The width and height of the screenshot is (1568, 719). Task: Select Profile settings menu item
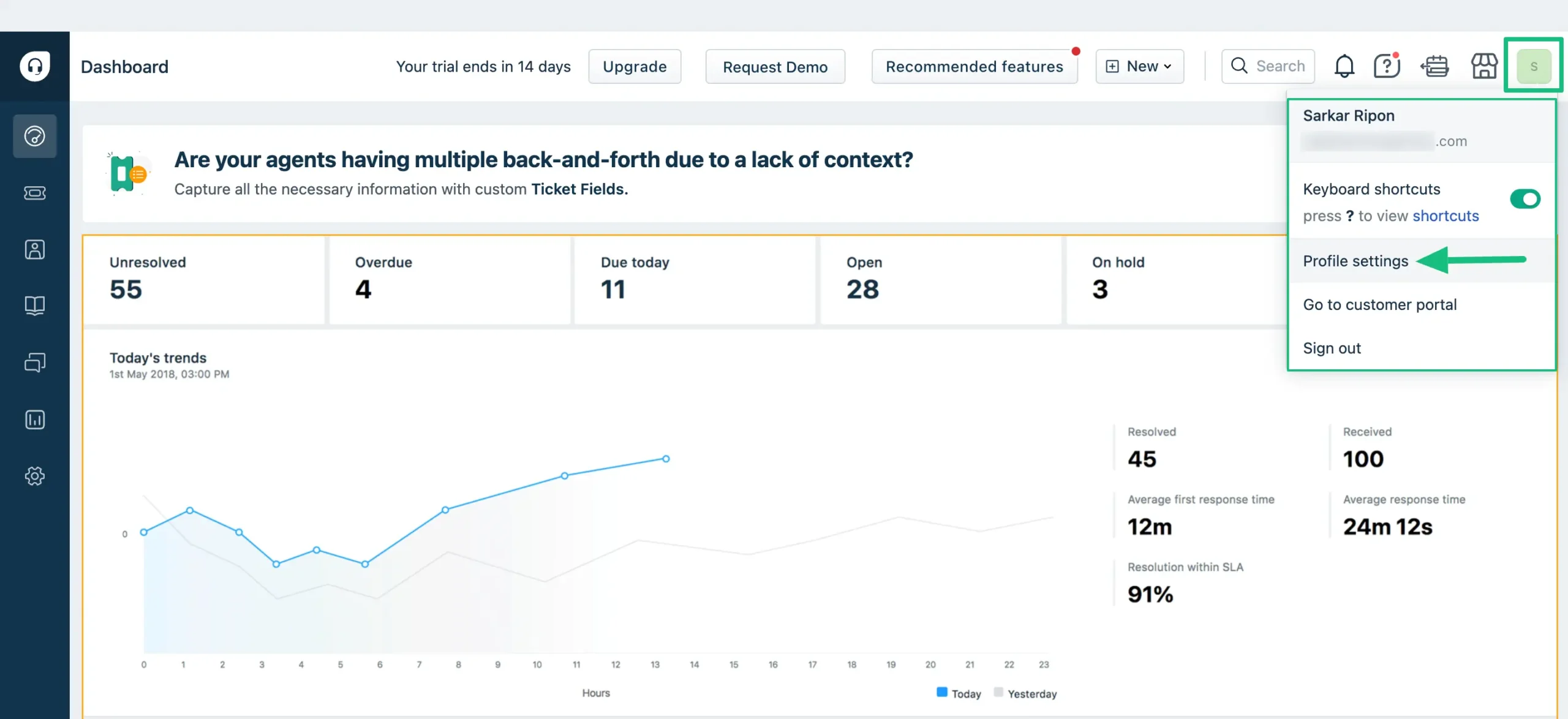1421,261
